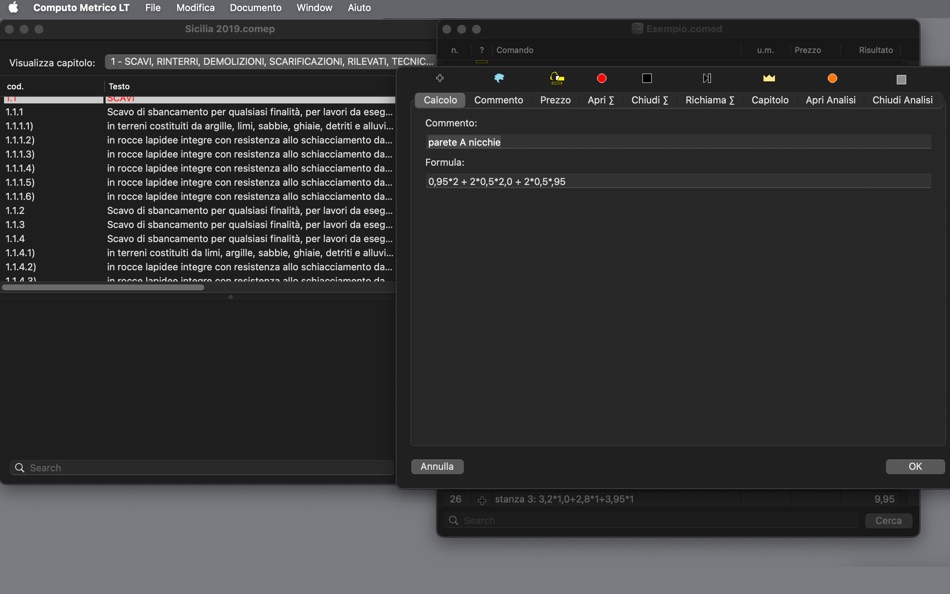Click the Cerca button in Esempio window

tap(888, 521)
